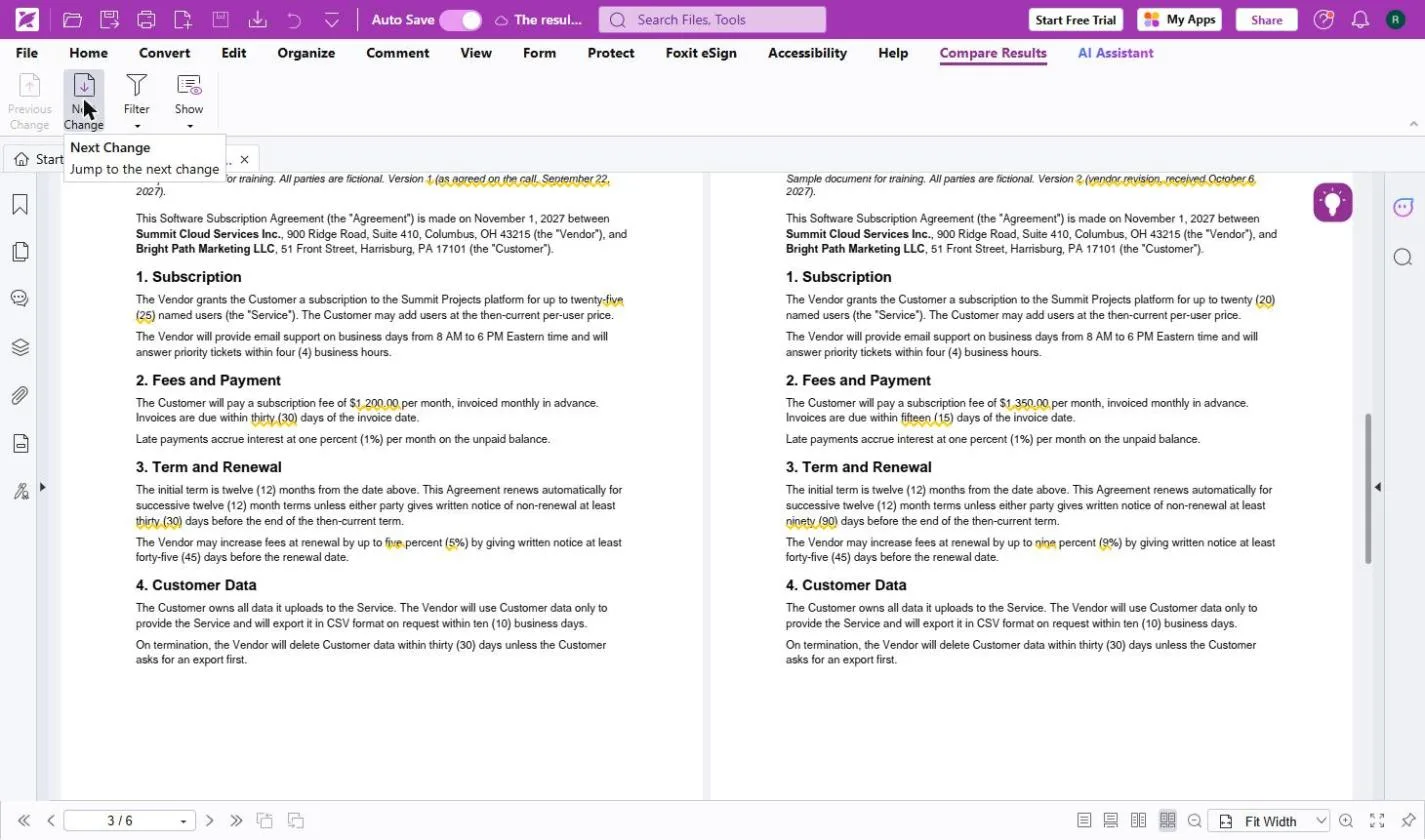Screen dimensions: 1425x840
Task: Open the Pages thumbnail panel icon
Action: 20,252
